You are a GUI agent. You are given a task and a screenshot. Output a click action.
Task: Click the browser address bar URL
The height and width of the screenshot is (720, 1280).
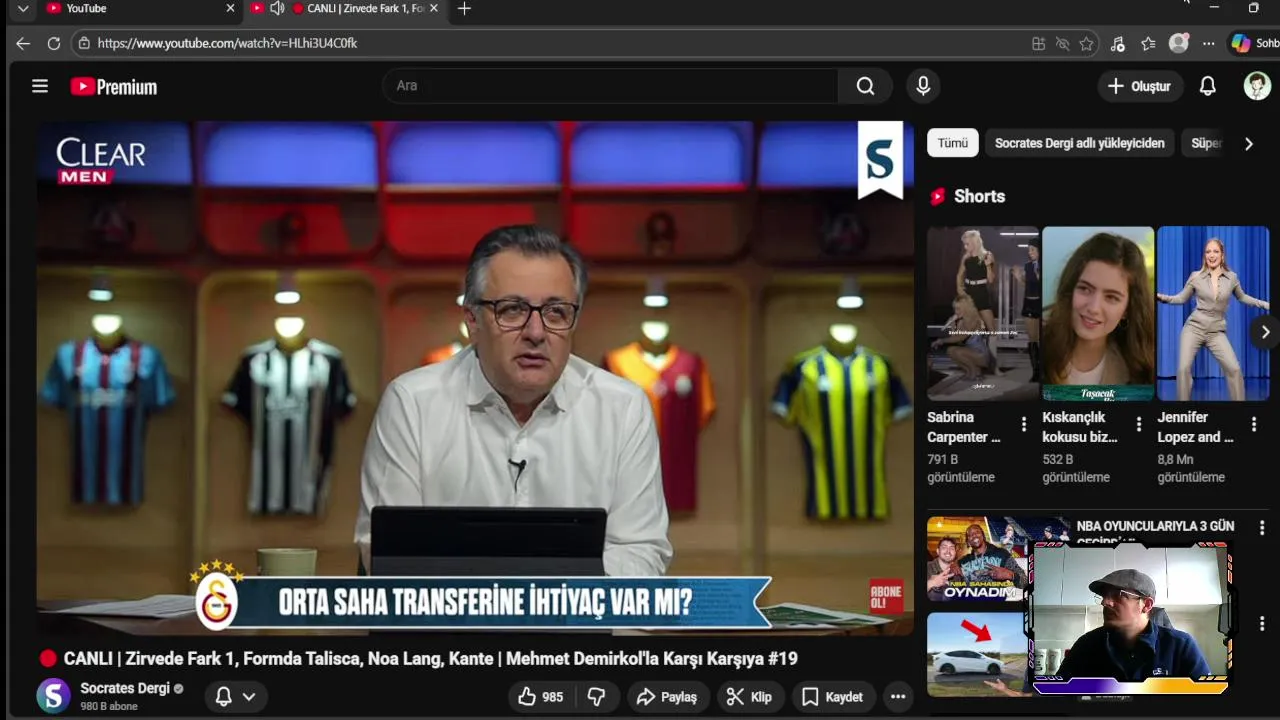click(x=227, y=43)
